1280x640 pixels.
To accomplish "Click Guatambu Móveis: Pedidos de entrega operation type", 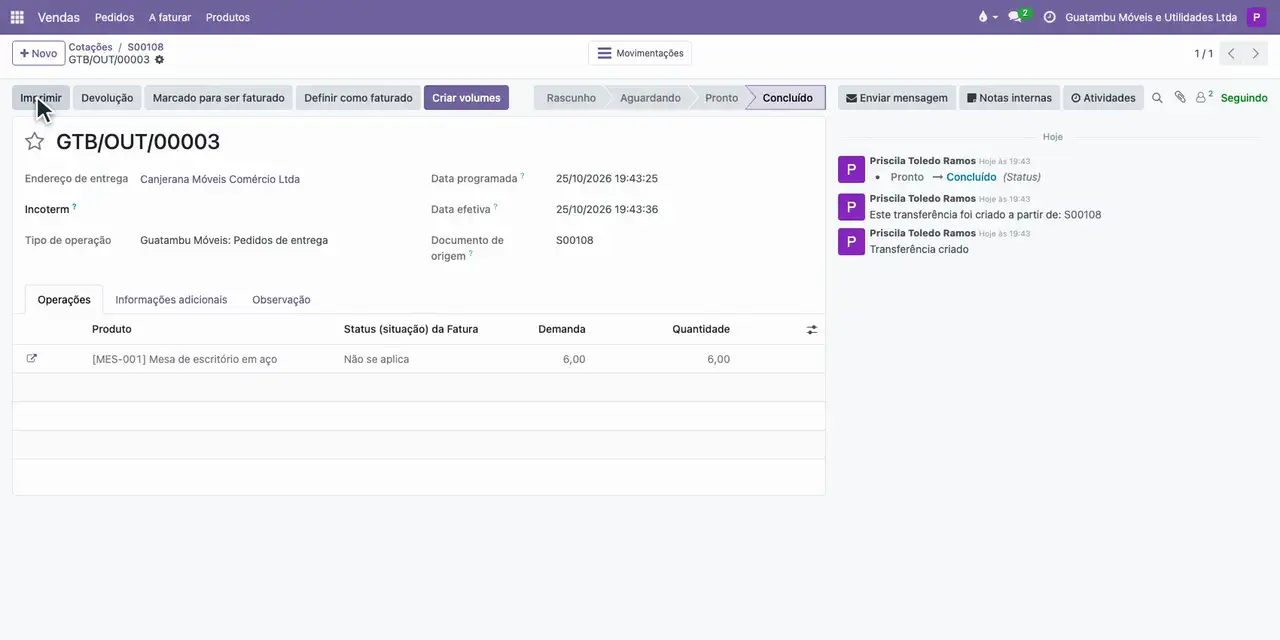I will tap(234, 240).
